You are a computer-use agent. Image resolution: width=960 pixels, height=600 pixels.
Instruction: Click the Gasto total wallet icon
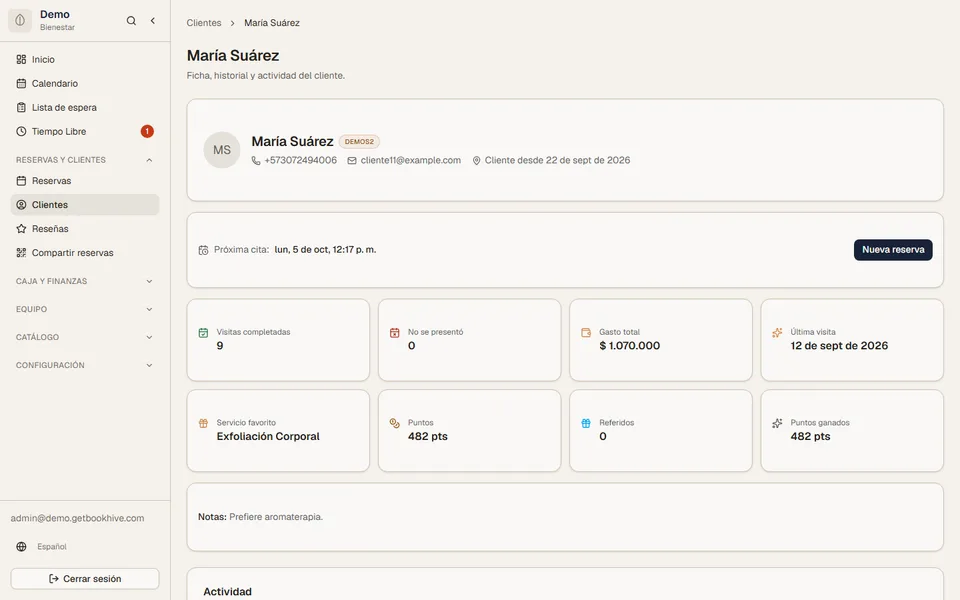coord(586,332)
